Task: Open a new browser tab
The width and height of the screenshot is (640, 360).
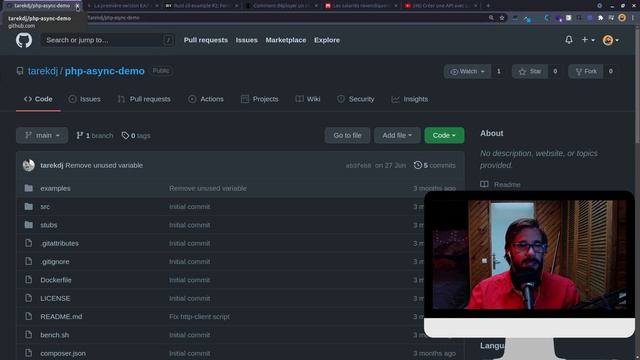Action: [488, 6]
